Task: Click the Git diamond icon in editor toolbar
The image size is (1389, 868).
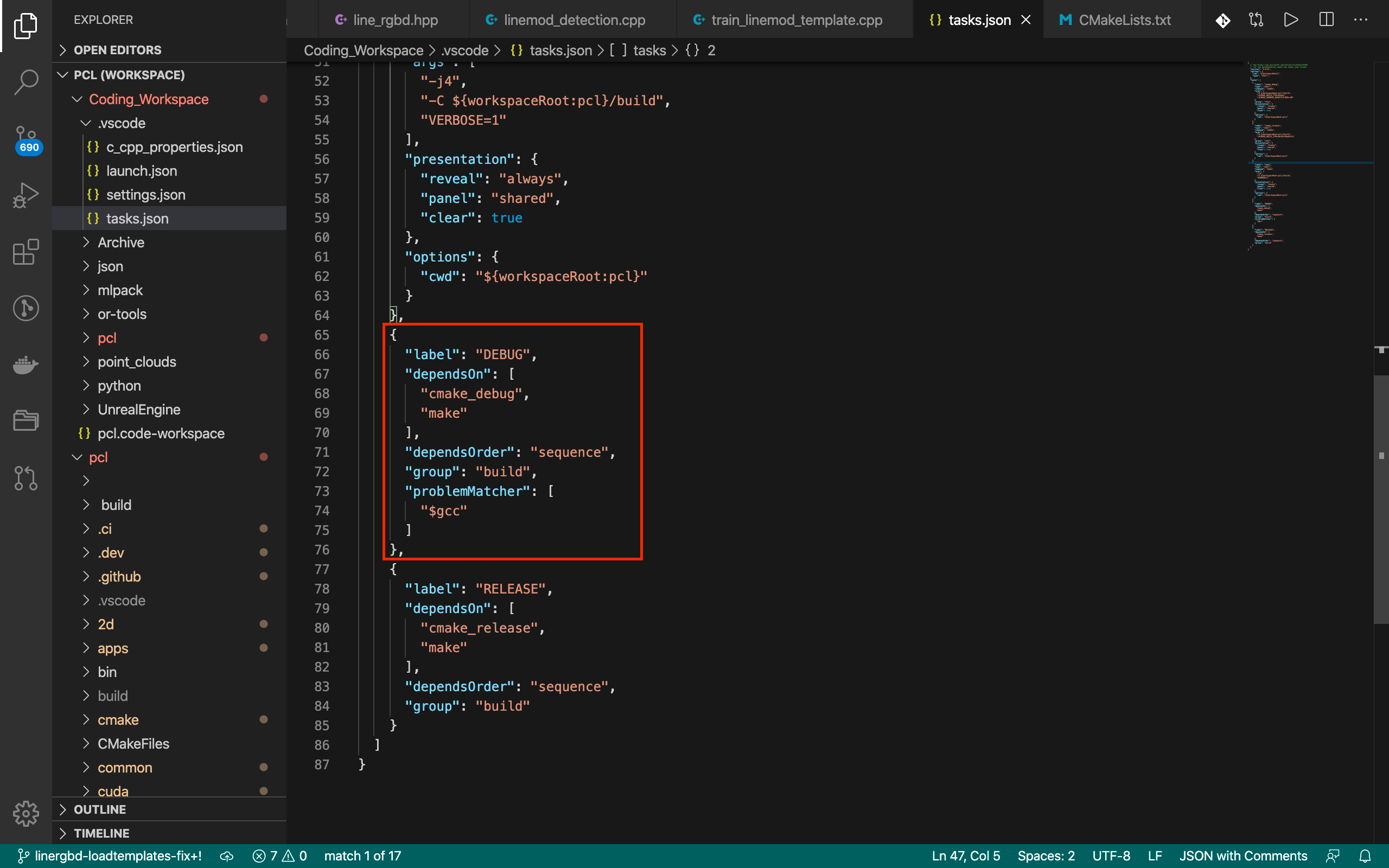Action: (x=1222, y=20)
